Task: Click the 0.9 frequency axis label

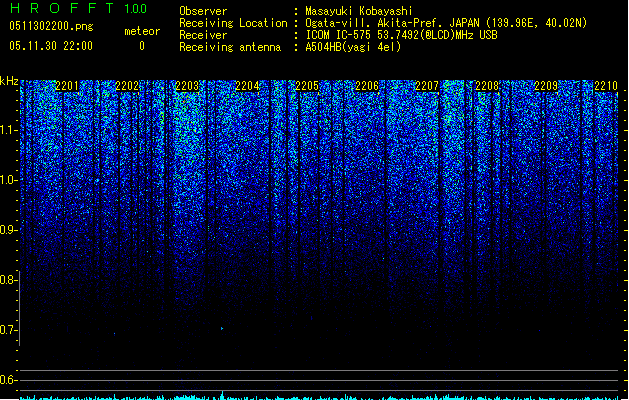Action: point(9,230)
